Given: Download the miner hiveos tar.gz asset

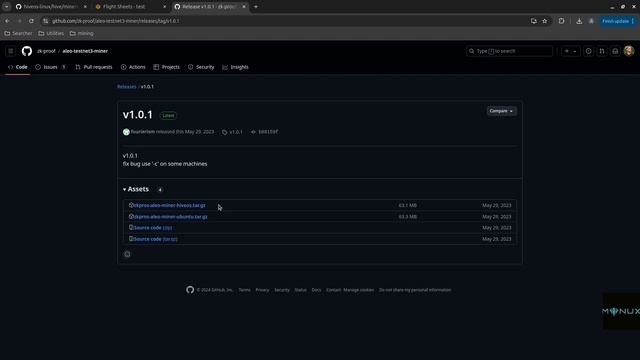Looking at the screenshot, I should (169, 205).
